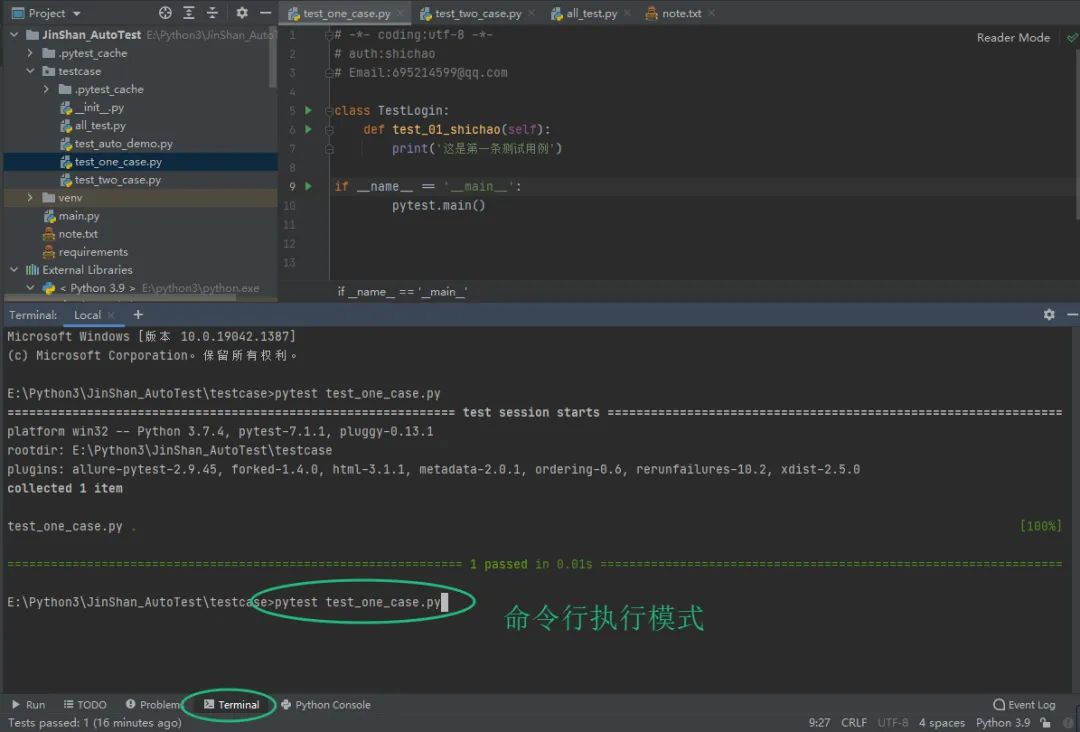Expand .pytest_cache folder inside testcase
The width and height of the screenshot is (1080, 732).
[x=46, y=89]
